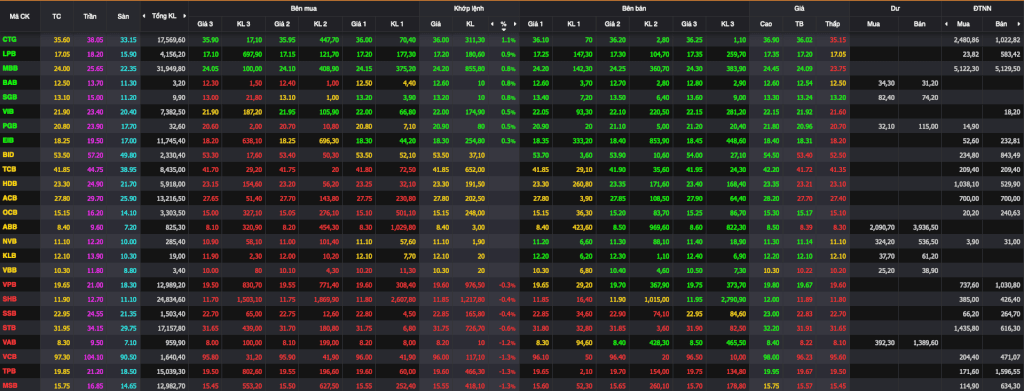Open the MBB stock symbol
This screenshot has height=391, width=1024.
pos(10,68)
